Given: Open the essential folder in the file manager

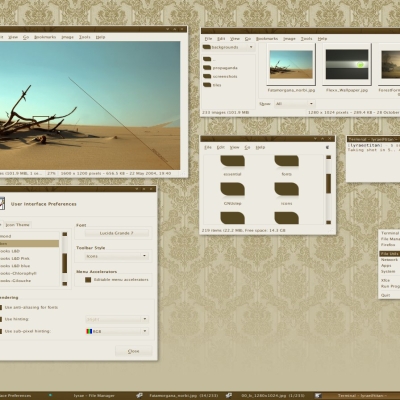Looking at the screenshot, I should [x=232, y=166].
